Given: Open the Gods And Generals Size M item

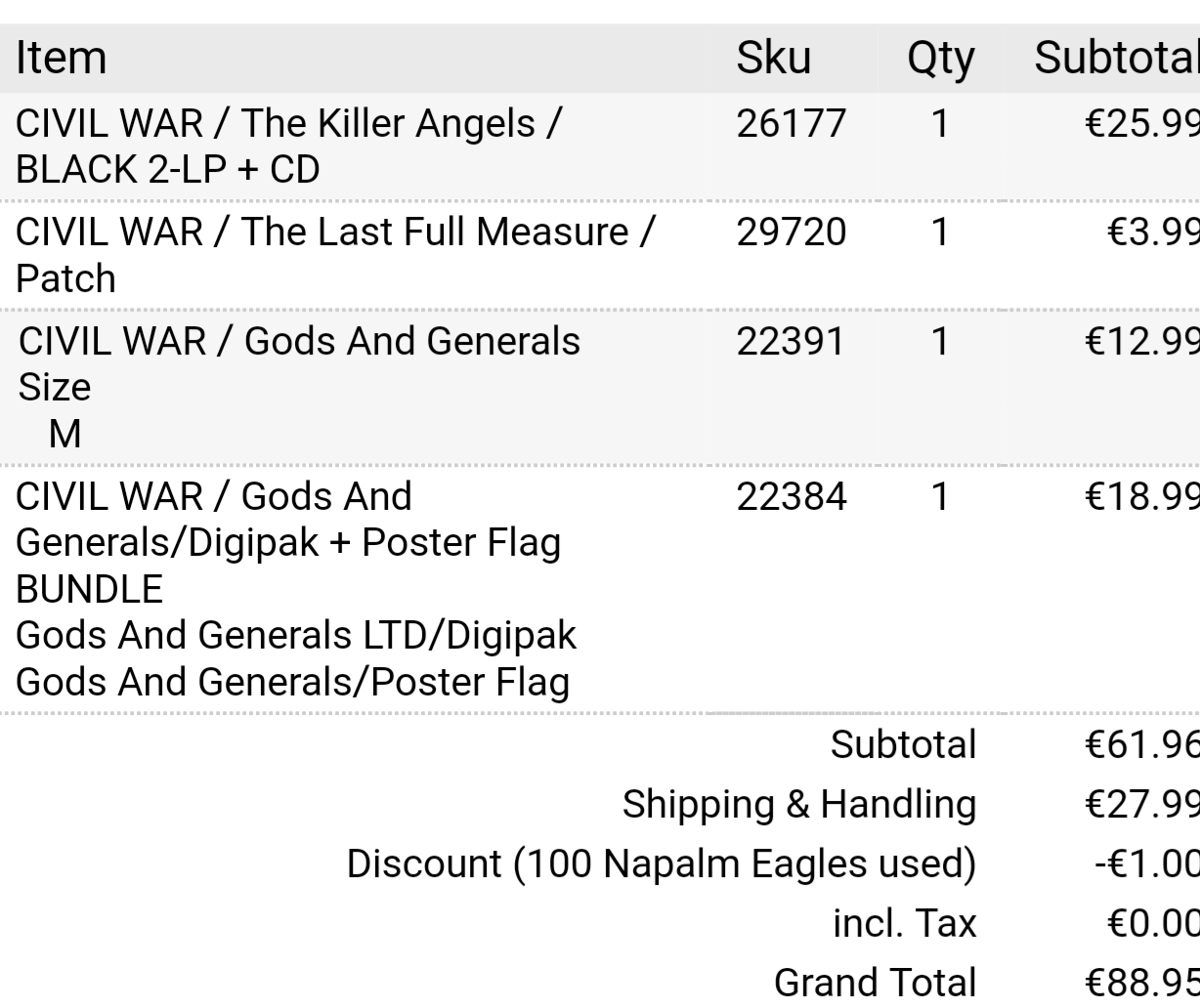Looking at the screenshot, I should 299,342.
